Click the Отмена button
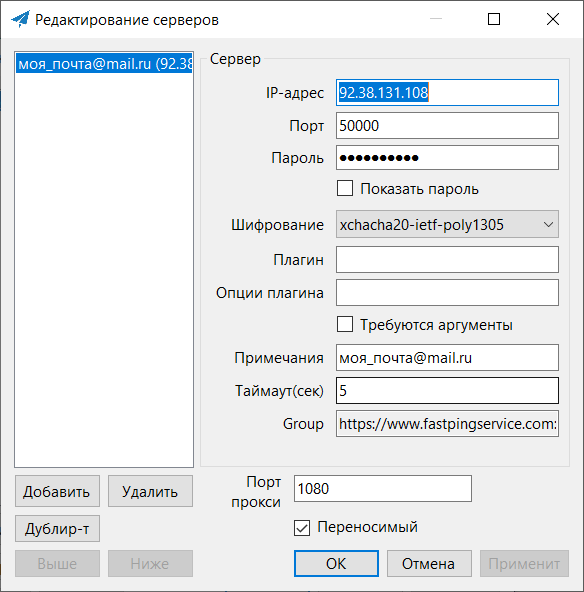 pyautogui.click(x=429, y=563)
